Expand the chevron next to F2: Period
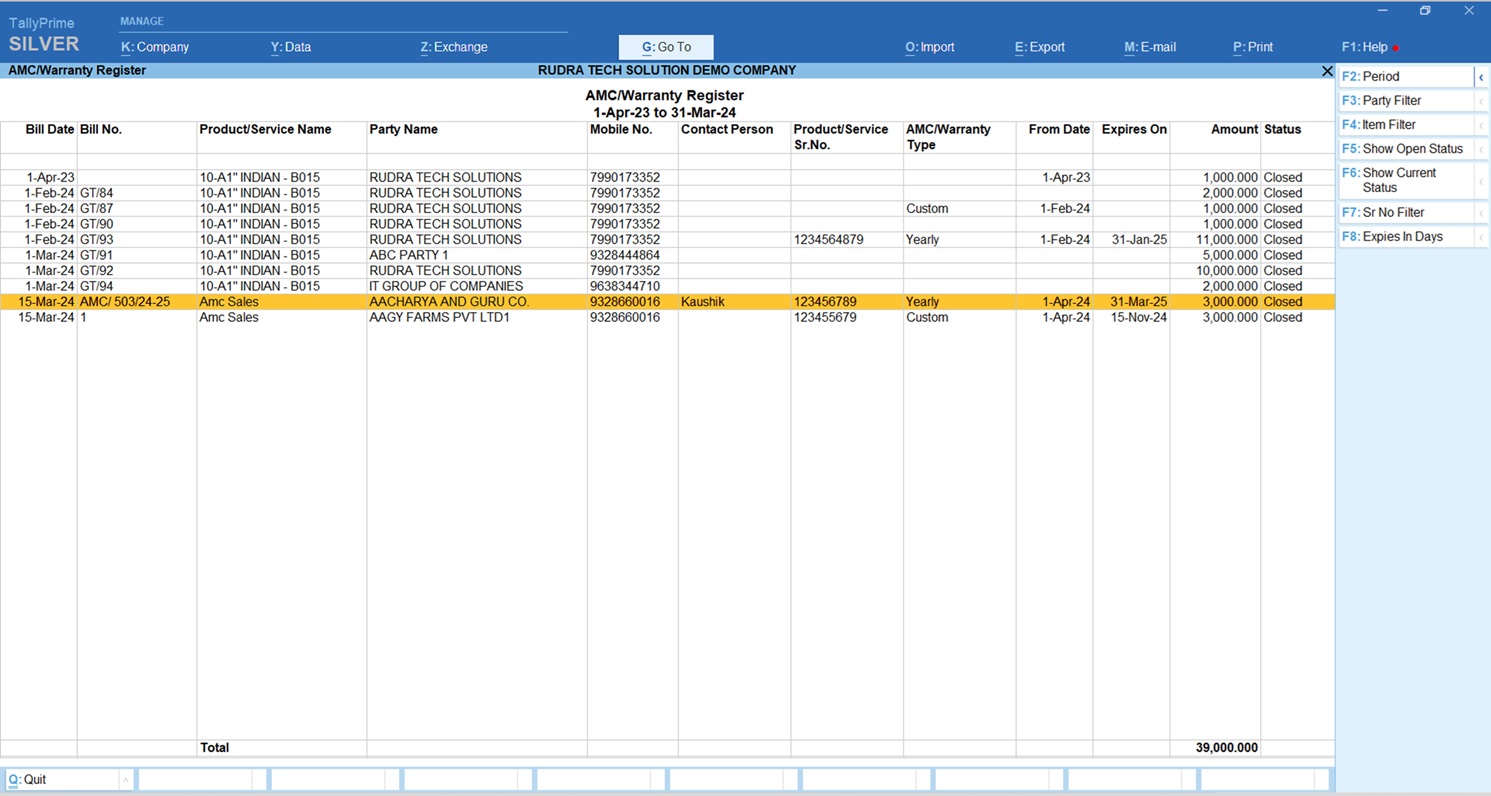Image resolution: width=1491 pixels, height=796 pixels. pos(1481,77)
